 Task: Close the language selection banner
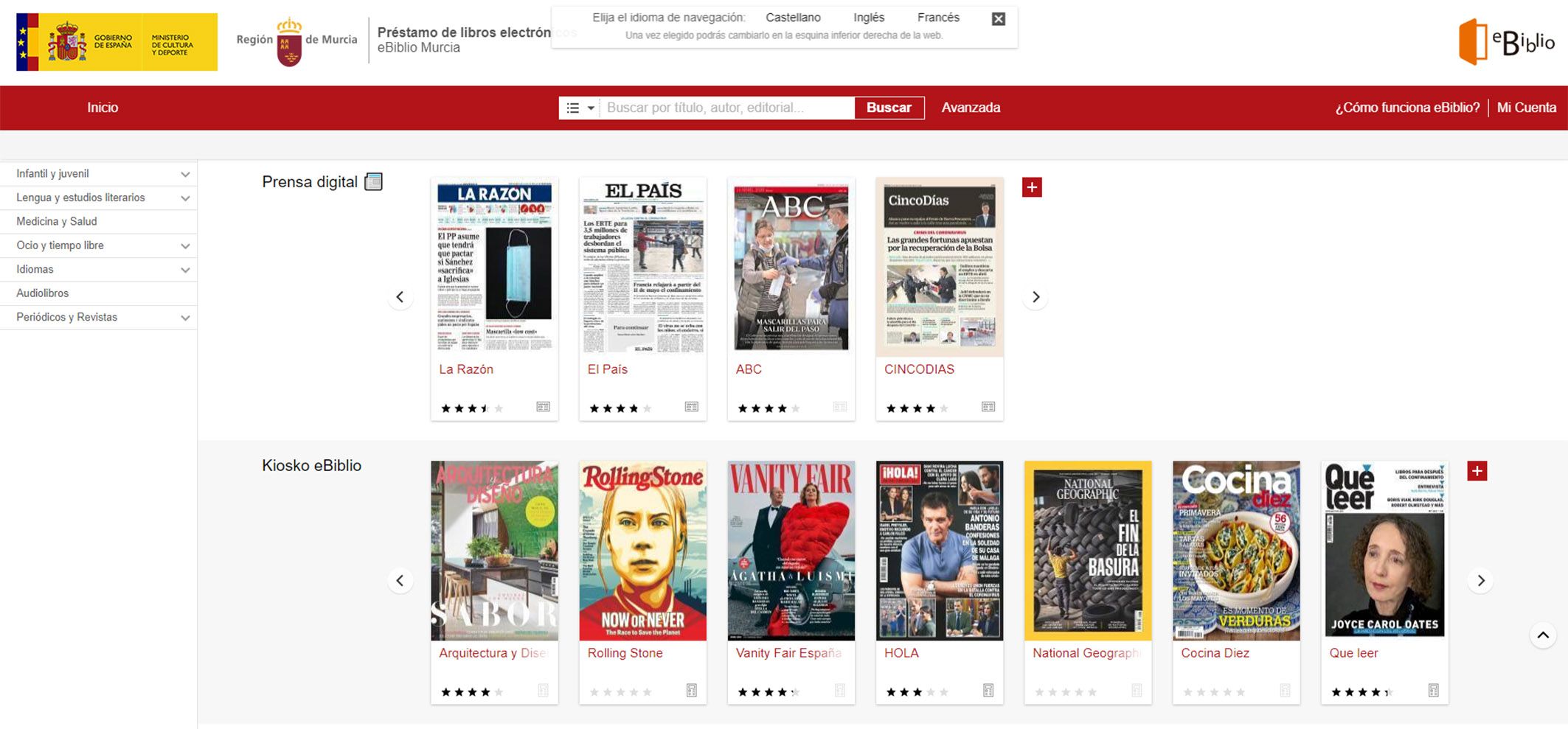[998, 19]
